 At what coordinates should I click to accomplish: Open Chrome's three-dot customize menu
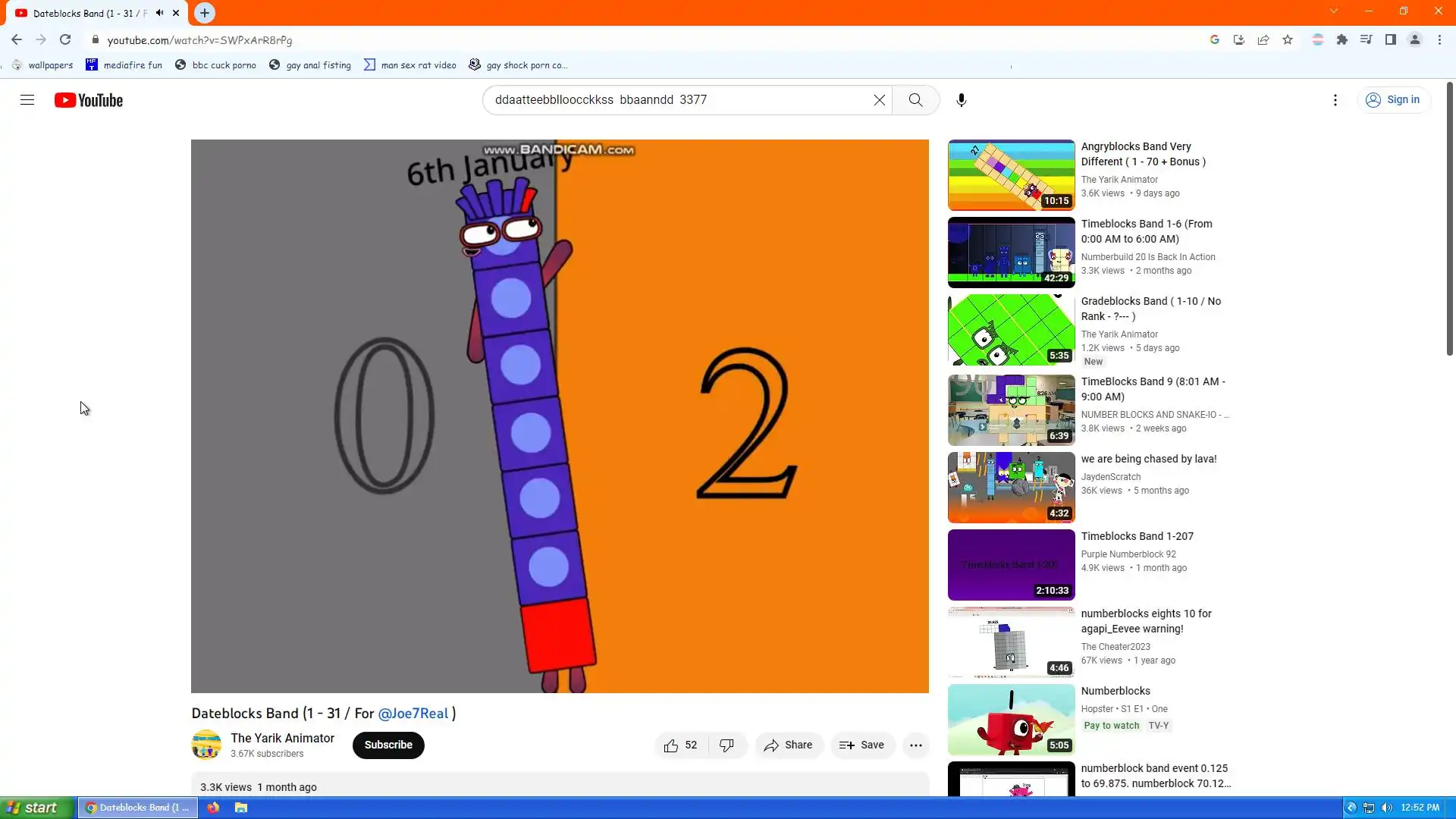click(1439, 40)
